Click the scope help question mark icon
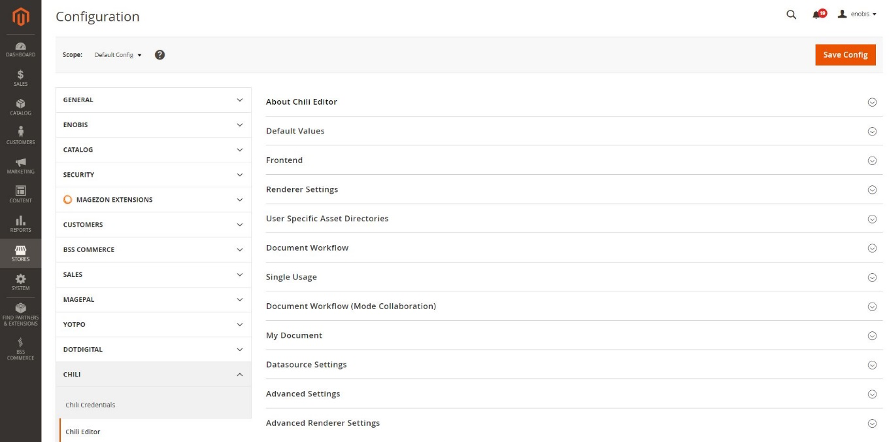 (160, 55)
